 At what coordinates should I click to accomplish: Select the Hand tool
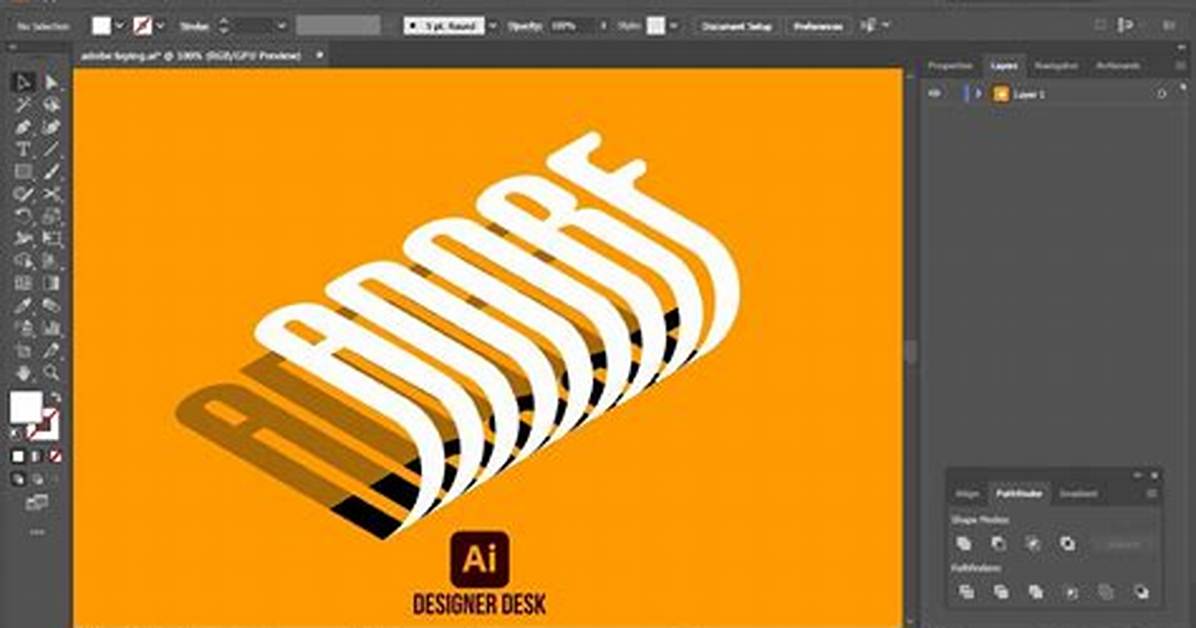pyautogui.click(x=23, y=373)
